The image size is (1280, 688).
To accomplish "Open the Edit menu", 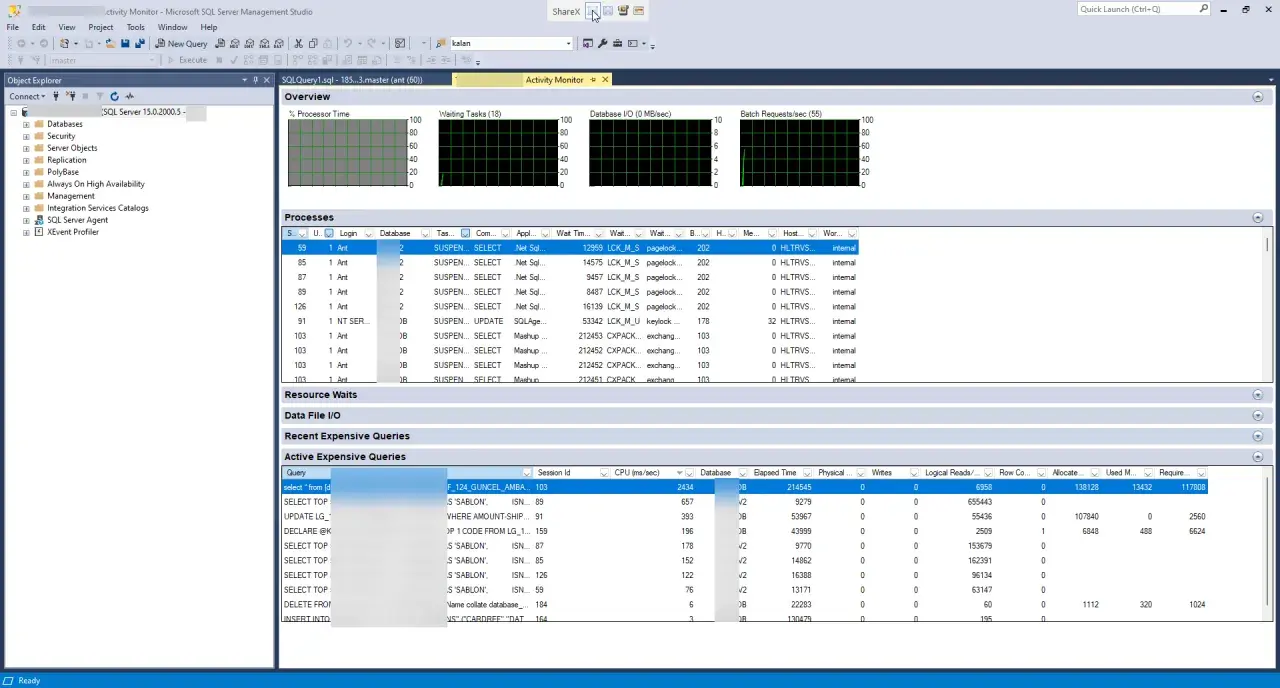I will pyautogui.click(x=38, y=27).
